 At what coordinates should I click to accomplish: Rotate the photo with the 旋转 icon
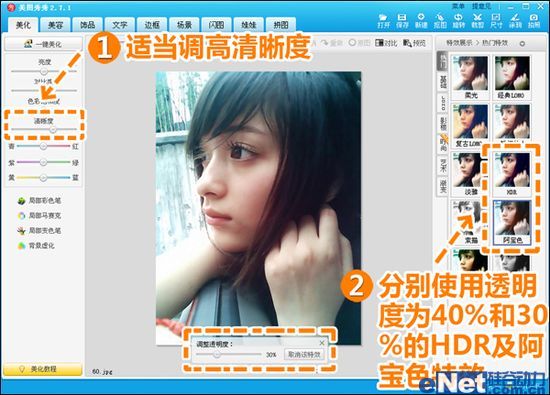pyautogui.click(x=458, y=21)
